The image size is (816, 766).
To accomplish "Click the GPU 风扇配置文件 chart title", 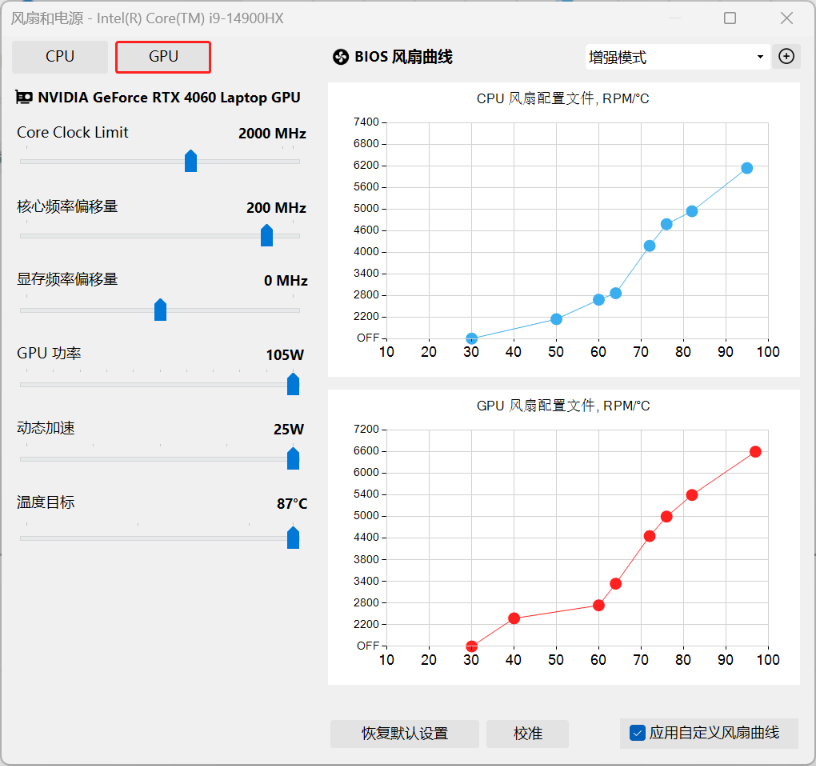I will pyautogui.click(x=563, y=405).
